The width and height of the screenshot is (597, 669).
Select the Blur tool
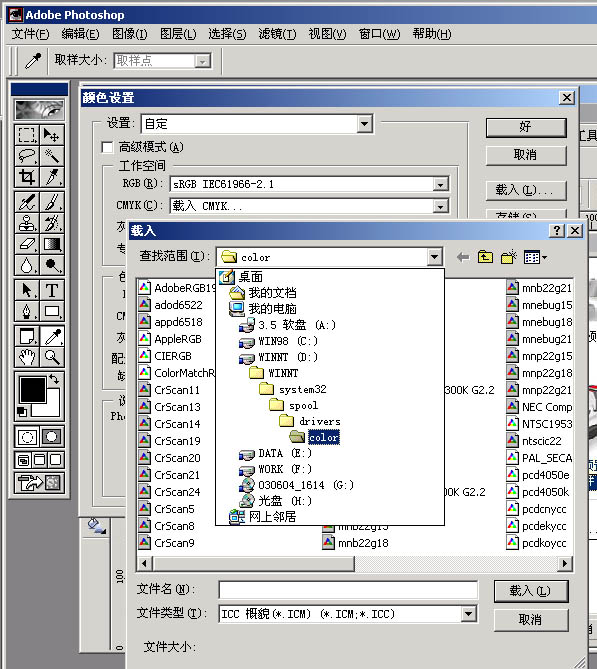(x=27, y=265)
